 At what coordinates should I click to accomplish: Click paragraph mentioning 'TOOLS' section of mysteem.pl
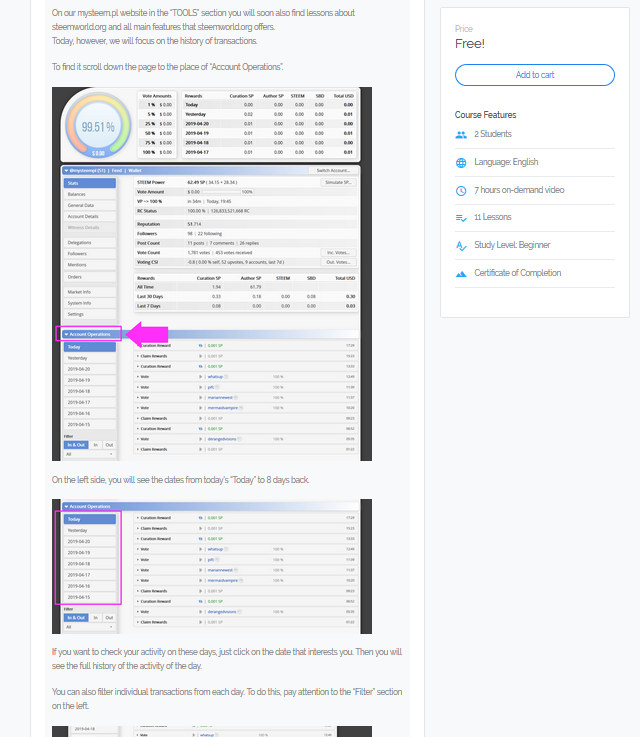tap(203, 27)
